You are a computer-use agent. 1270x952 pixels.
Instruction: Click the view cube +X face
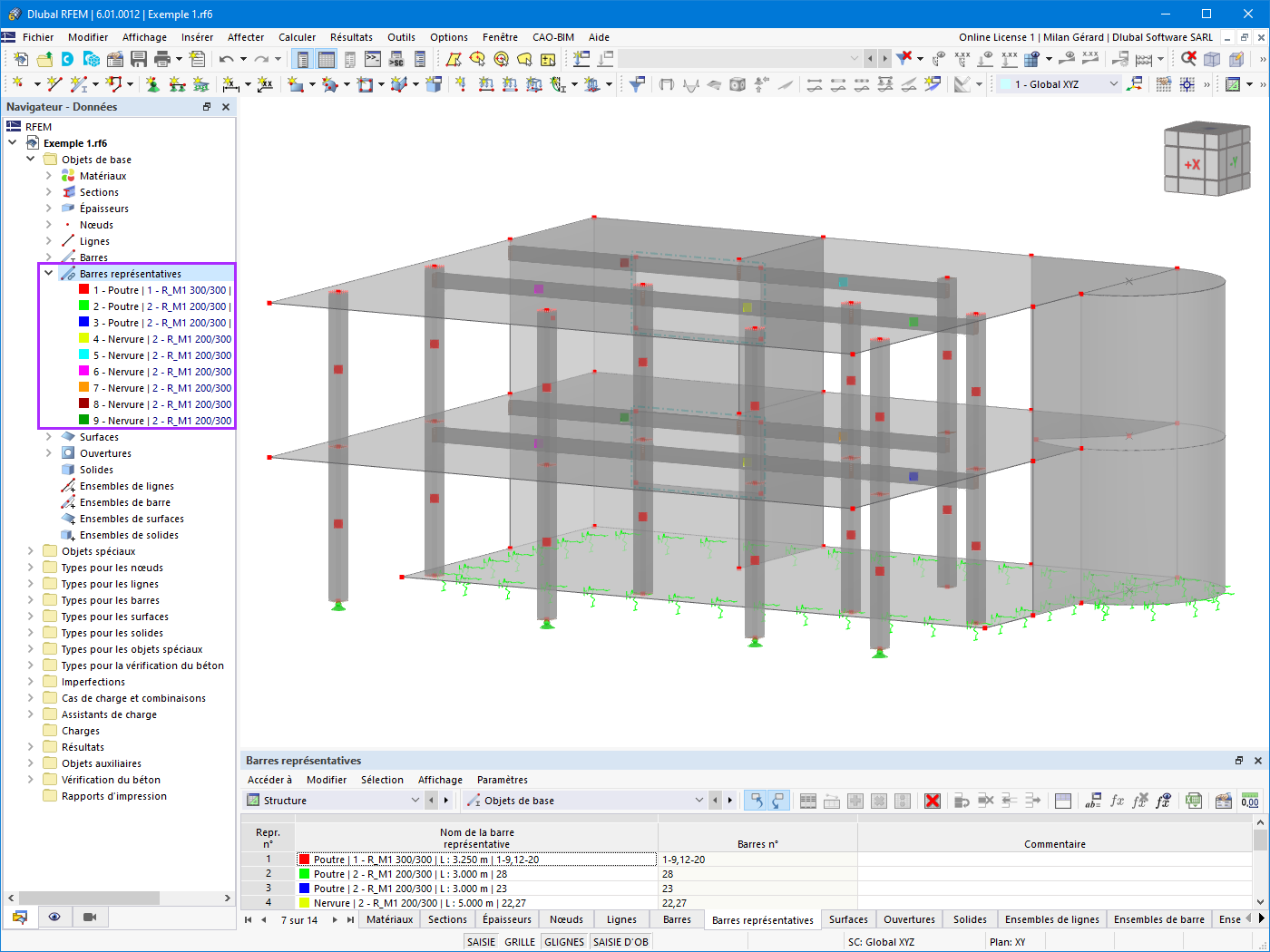coord(1192,164)
